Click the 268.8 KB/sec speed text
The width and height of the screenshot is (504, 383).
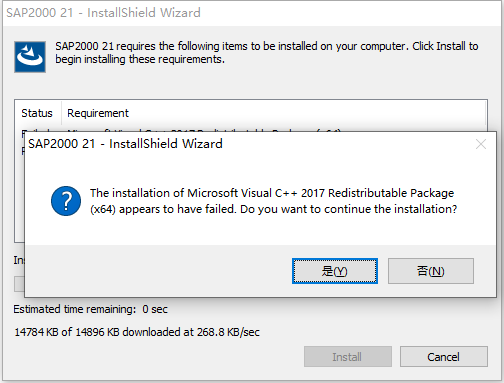click(228, 332)
